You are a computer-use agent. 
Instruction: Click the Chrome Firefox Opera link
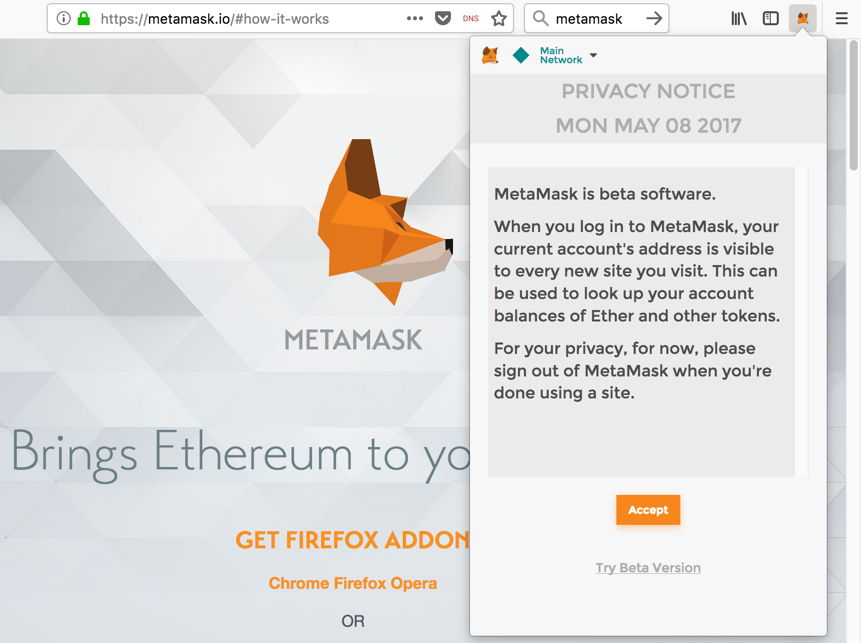353,583
